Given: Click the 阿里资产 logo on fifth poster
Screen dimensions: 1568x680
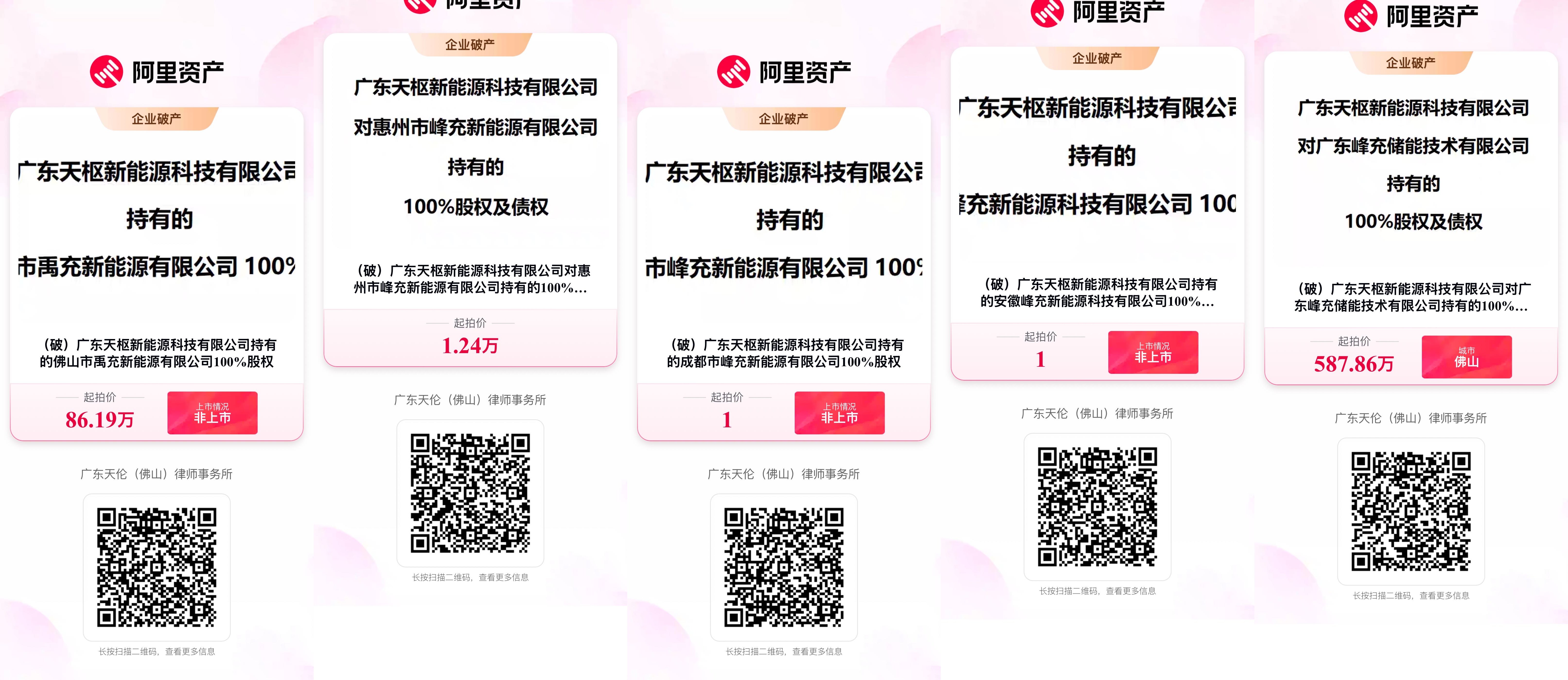Looking at the screenshot, I should (x=1411, y=15).
